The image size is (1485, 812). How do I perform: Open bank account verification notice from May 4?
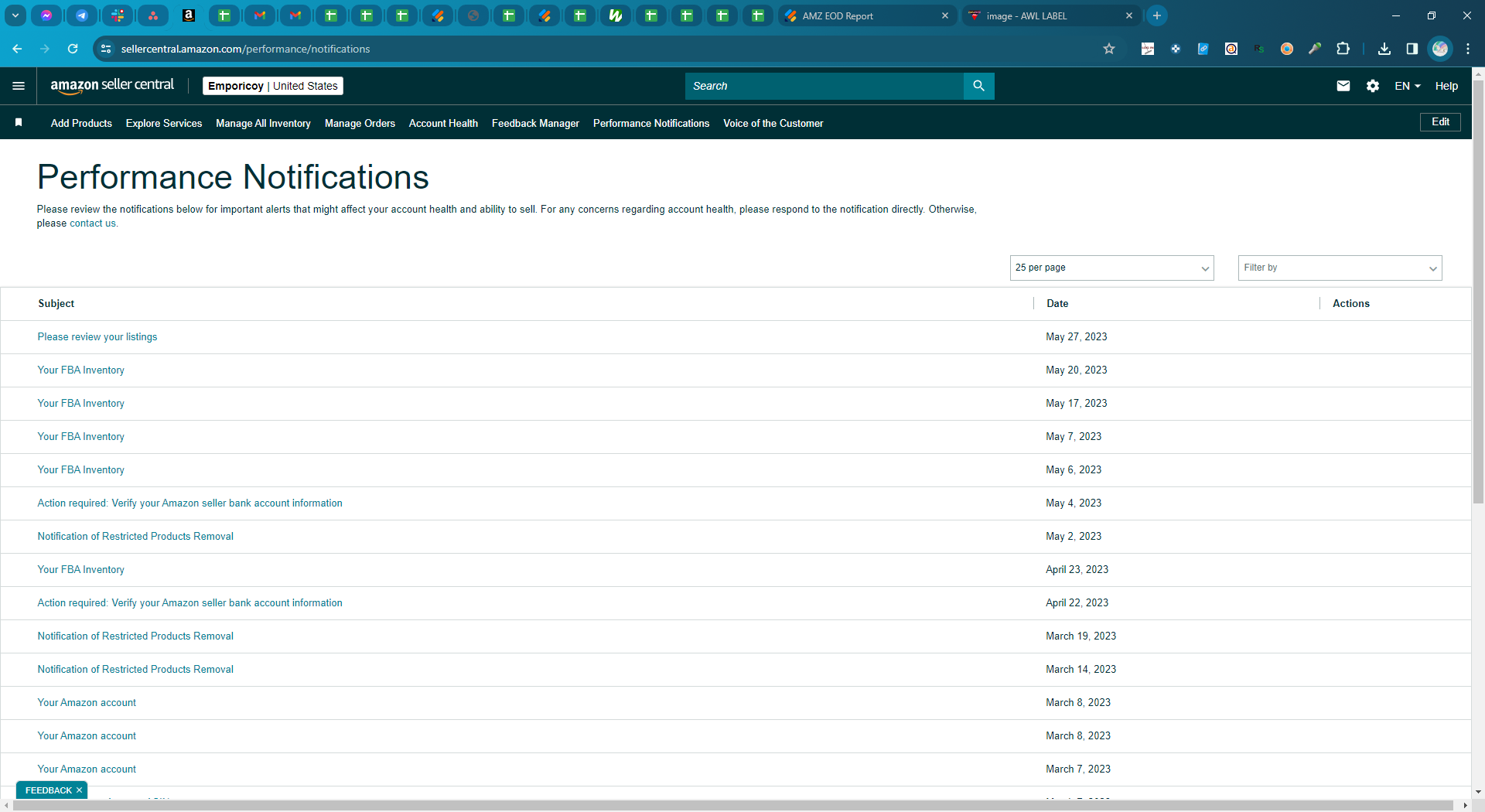189,503
